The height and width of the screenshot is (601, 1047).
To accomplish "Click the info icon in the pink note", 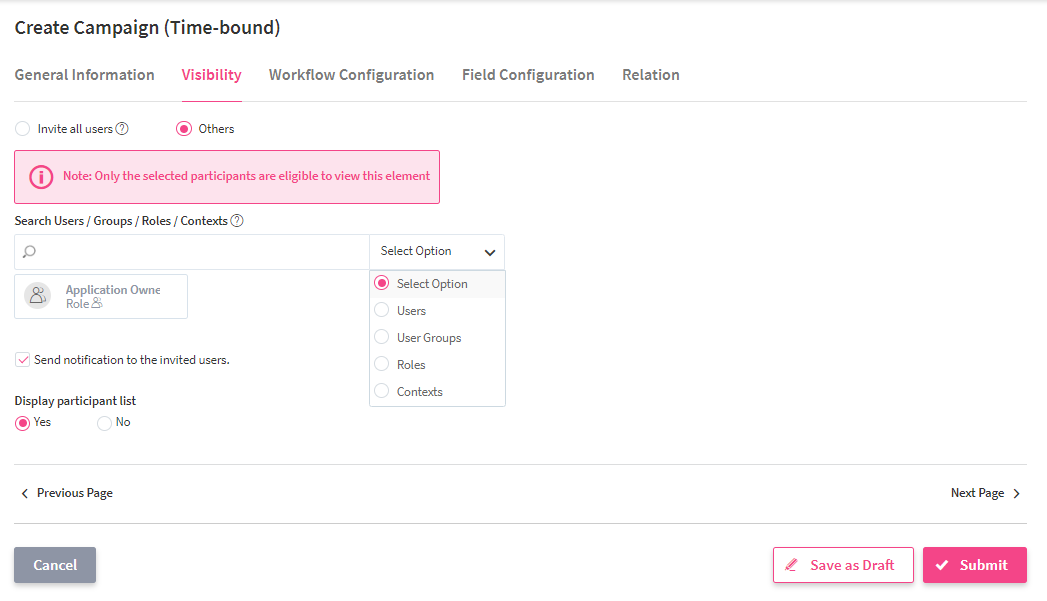I will 40,177.
